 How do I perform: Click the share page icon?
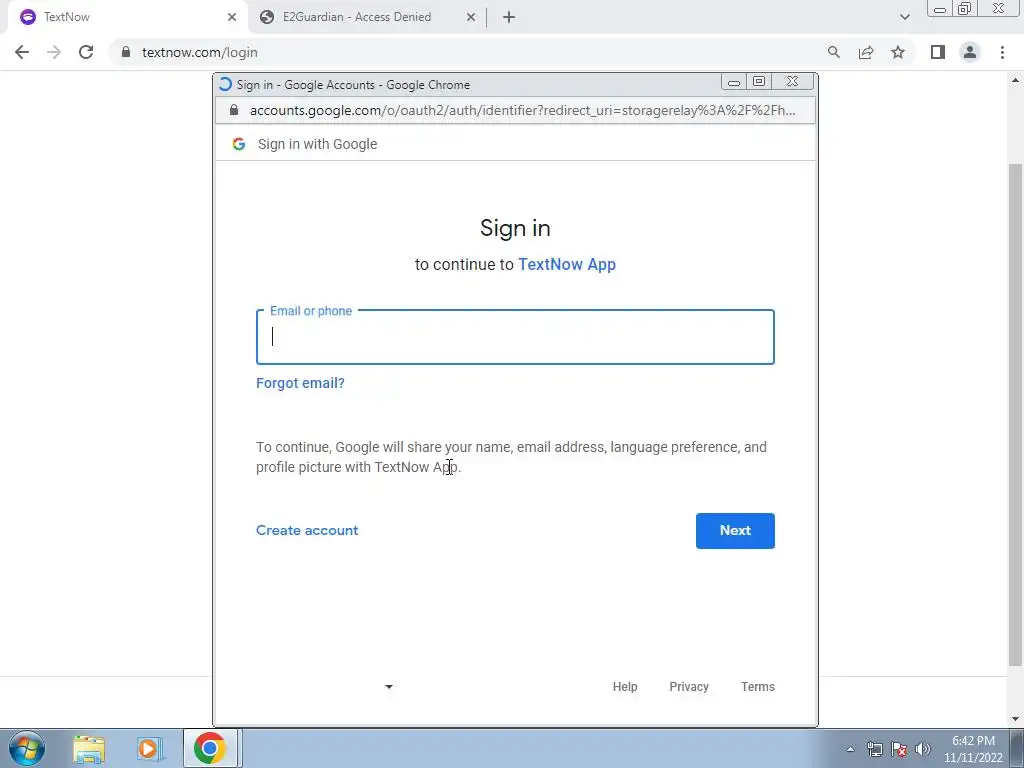click(x=866, y=52)
